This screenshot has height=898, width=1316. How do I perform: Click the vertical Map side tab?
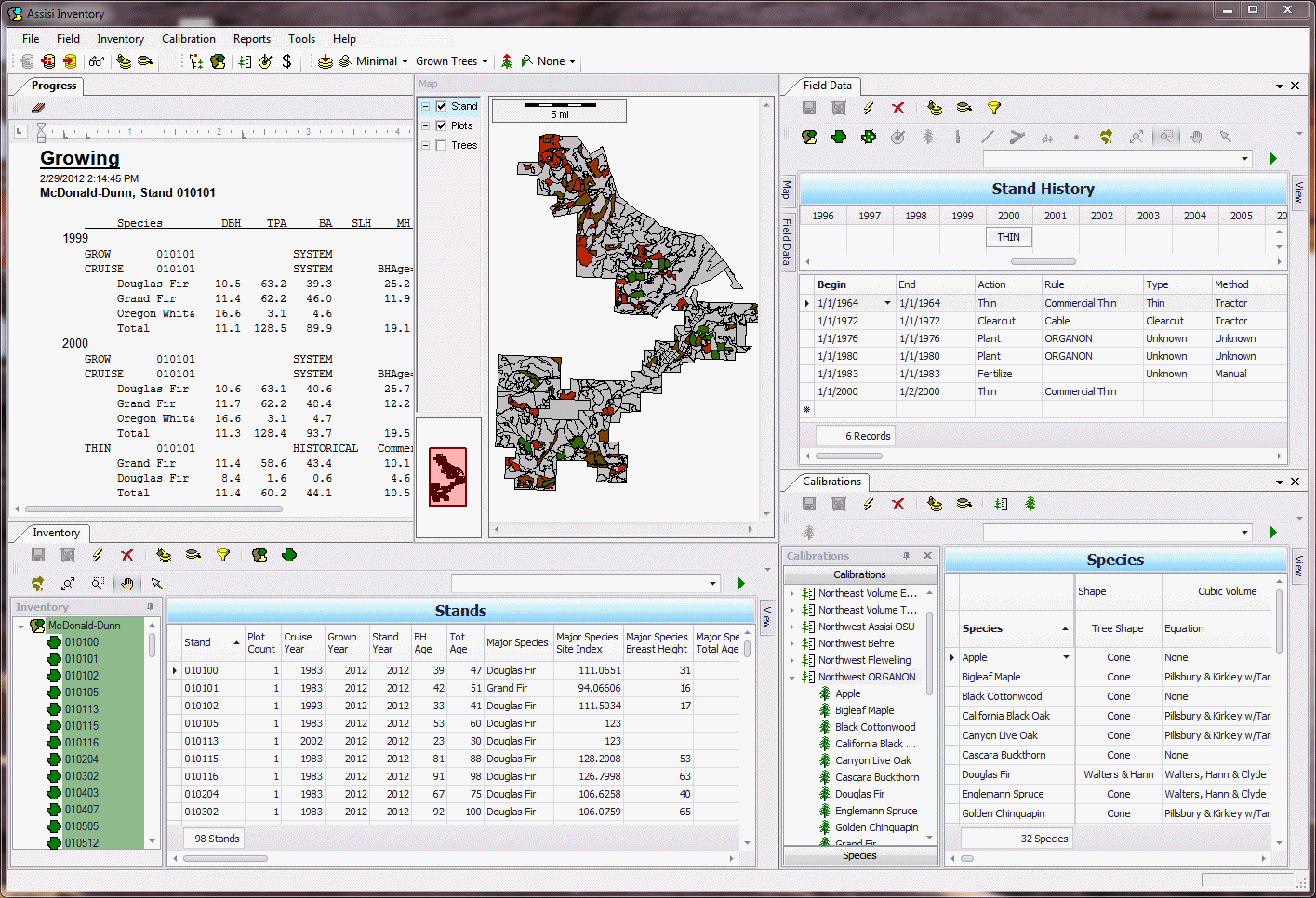coord(787,190)
